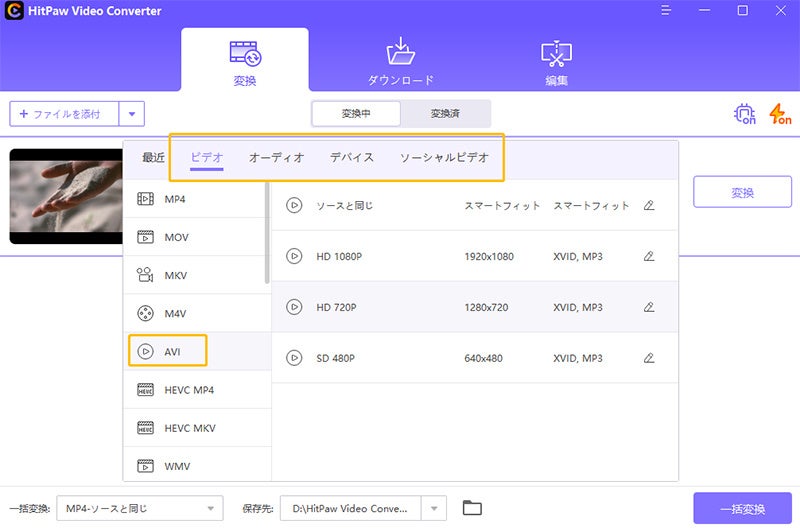Image resolution: width=800 pixels, height=528 pixels.
Task: Open the output folder icon
Action: (472, 508)
